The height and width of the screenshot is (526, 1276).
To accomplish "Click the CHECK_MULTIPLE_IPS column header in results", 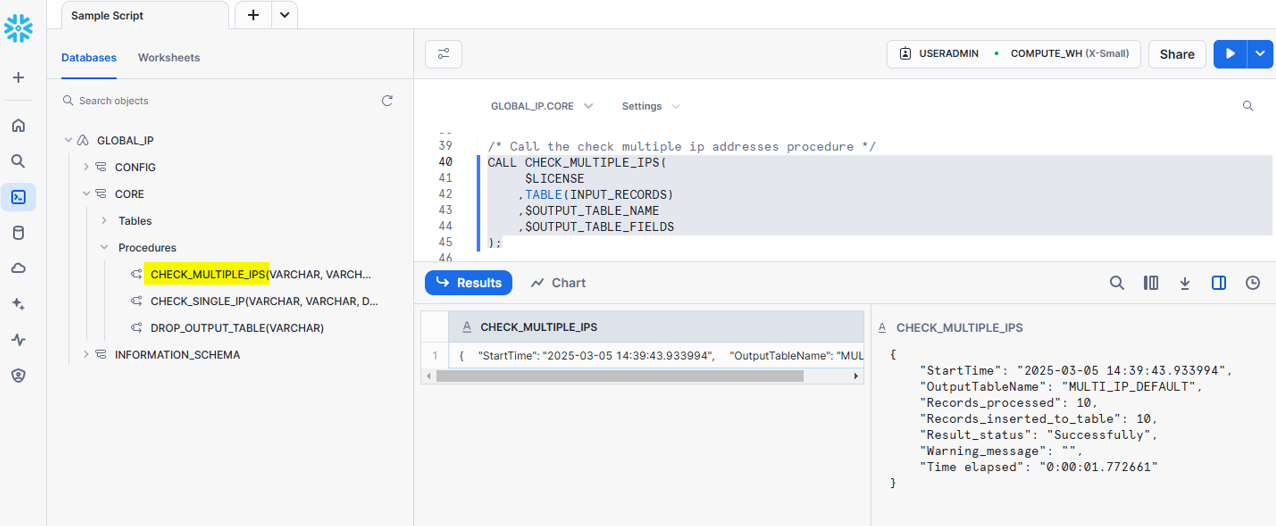I will [656, 327].
